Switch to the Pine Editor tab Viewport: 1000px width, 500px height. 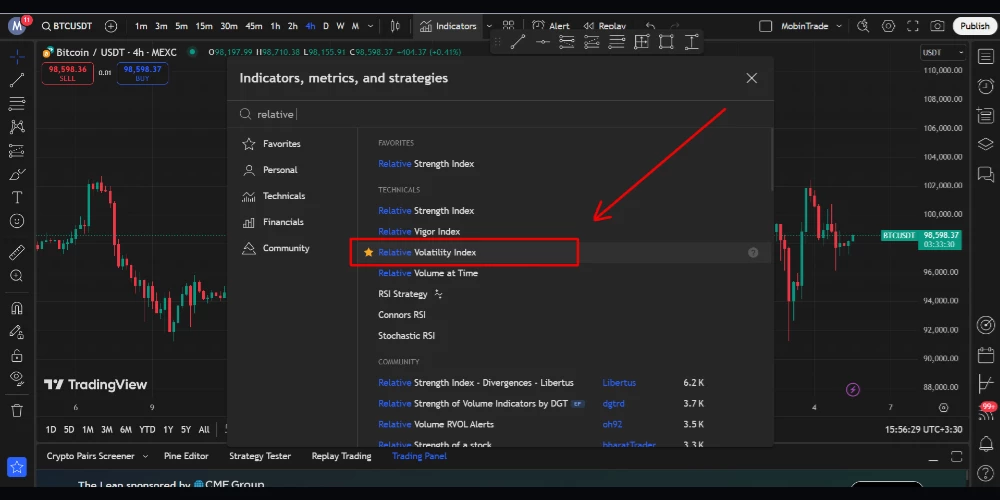(187, 456)
